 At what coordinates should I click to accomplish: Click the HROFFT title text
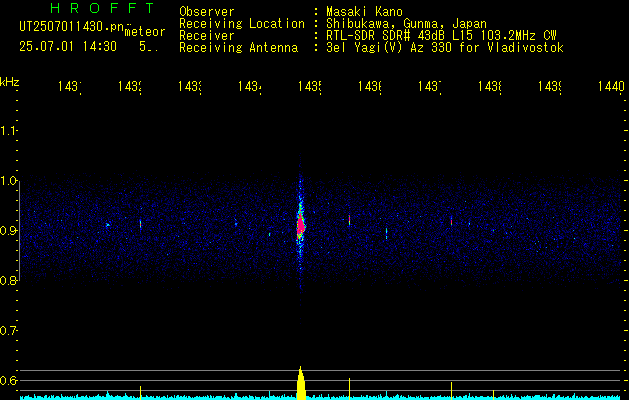pos(102,8)
